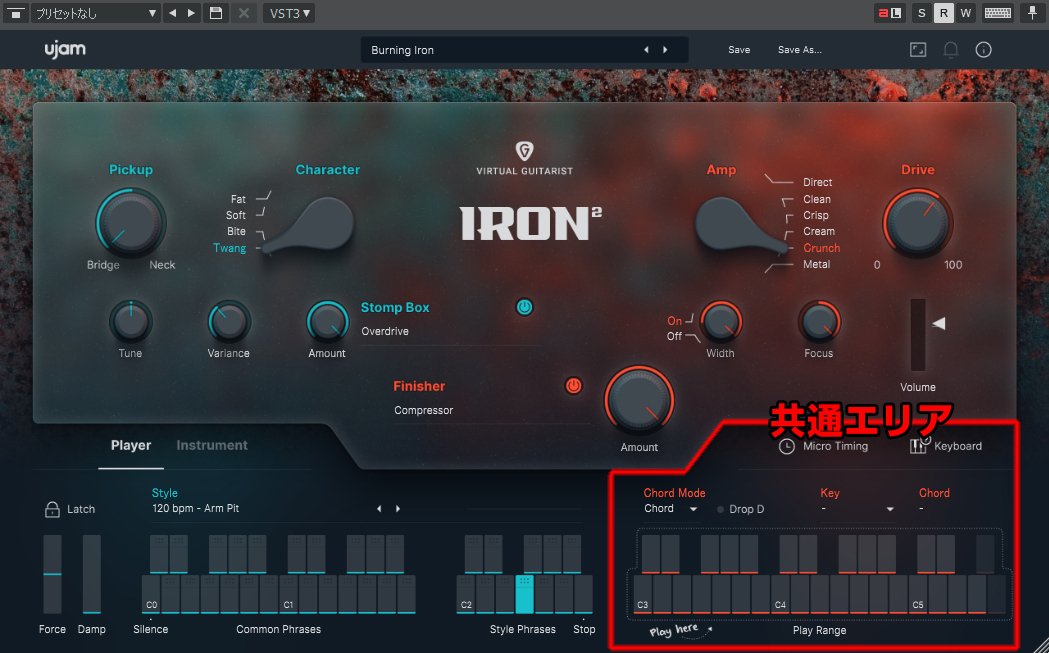The height and width of the screenshot is (653, 1049).
Task: Open the info circle icon
Action: coord(983,50)
